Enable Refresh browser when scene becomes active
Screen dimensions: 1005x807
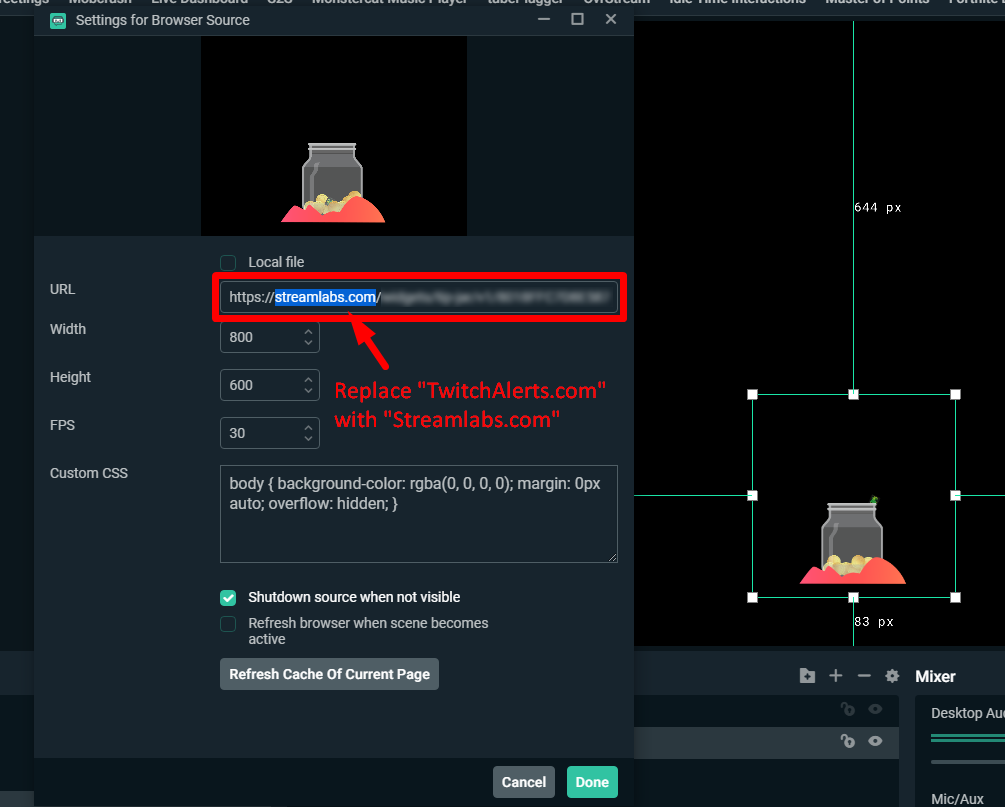228,624
